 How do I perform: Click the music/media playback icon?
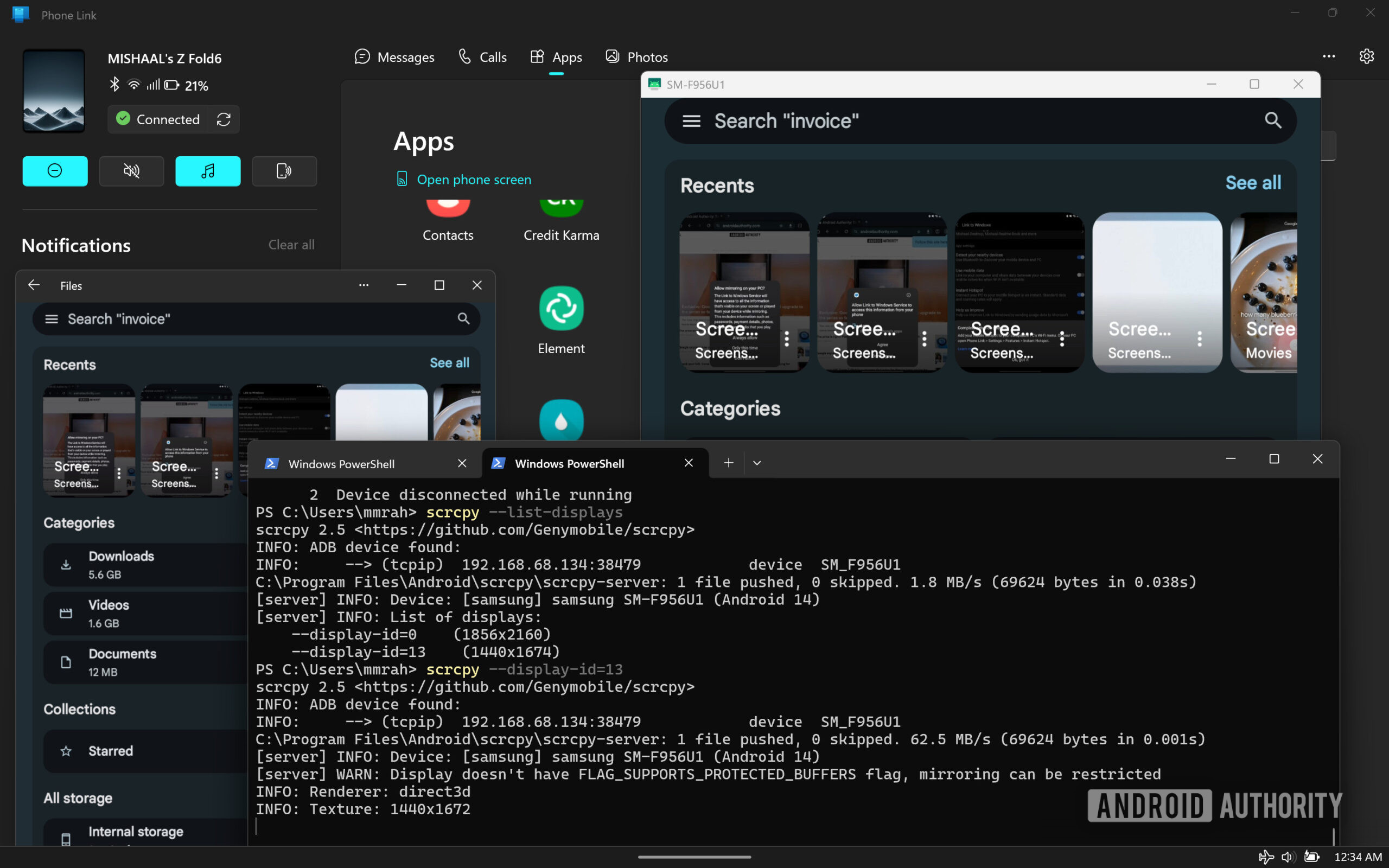[x=207, y=171]
